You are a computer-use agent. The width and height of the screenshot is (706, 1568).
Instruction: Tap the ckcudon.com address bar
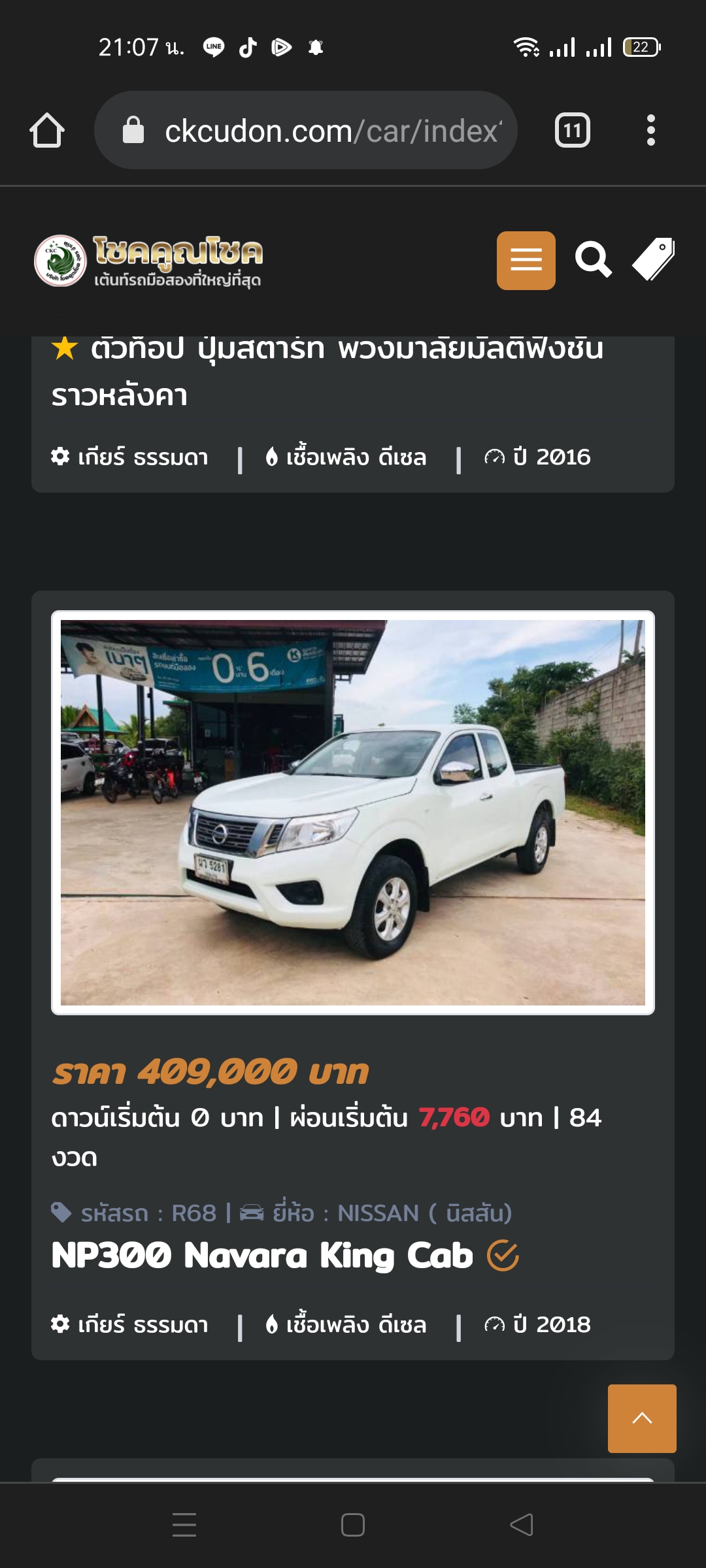point(306,130)
